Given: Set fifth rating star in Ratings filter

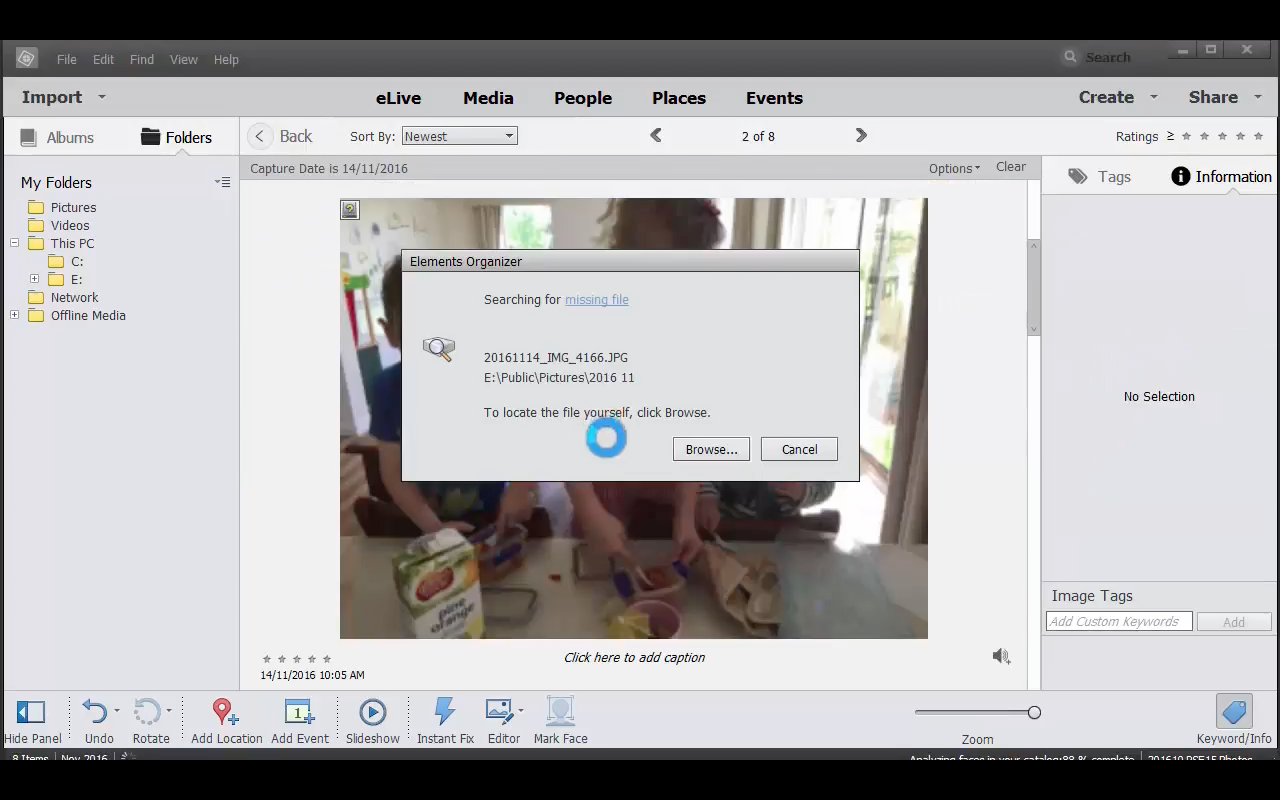Looking at the screenshot, I should (1258, 136).
